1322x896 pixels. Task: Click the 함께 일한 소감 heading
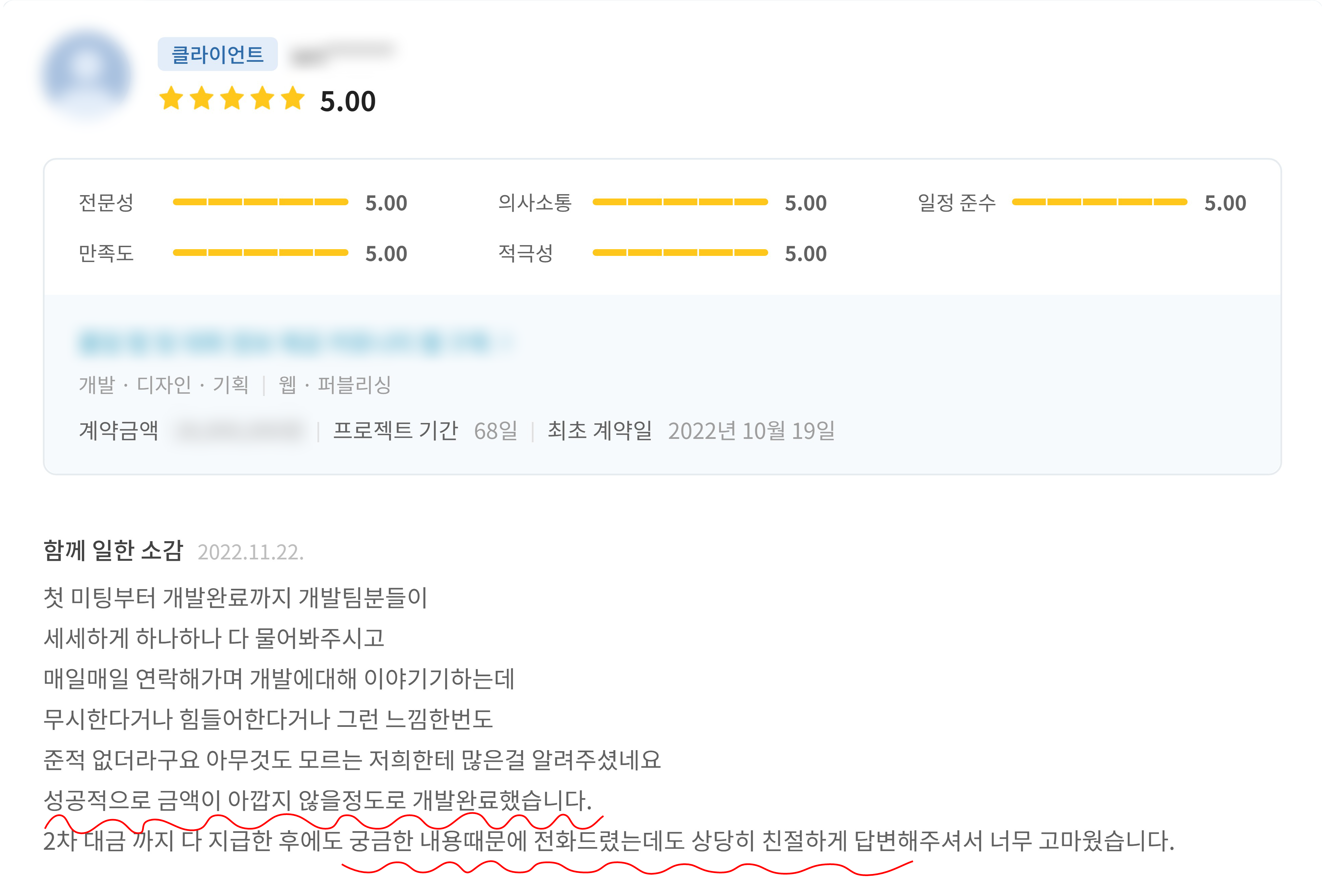(113, 551)
